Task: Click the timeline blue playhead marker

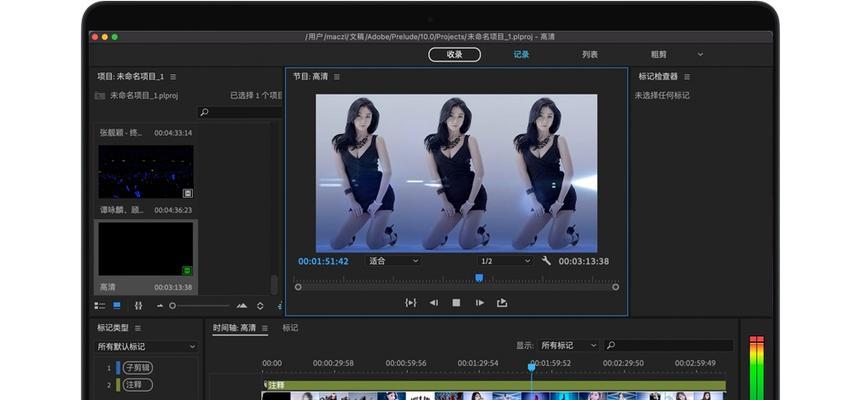Action: pos(532,366)
